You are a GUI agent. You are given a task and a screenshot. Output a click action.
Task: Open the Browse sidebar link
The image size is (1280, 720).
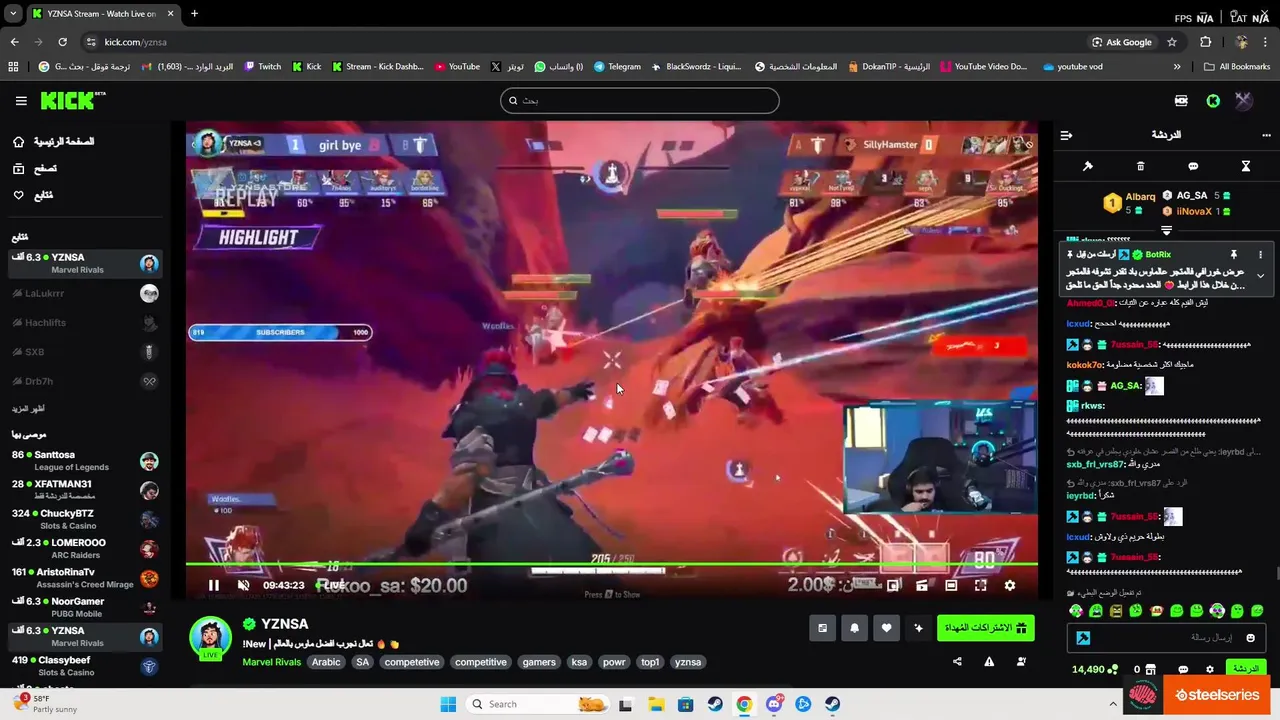pyautogui.click(x=35, y=169)
